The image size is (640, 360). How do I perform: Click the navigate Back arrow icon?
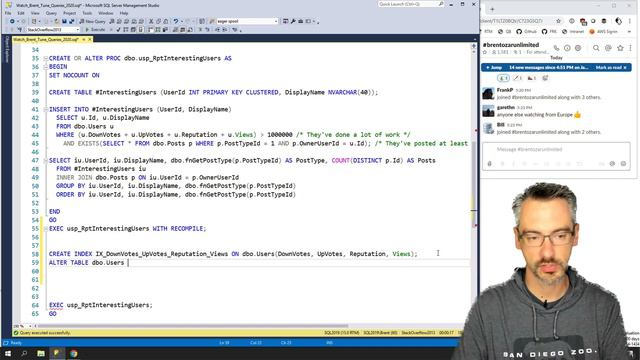tap(13, 21)
